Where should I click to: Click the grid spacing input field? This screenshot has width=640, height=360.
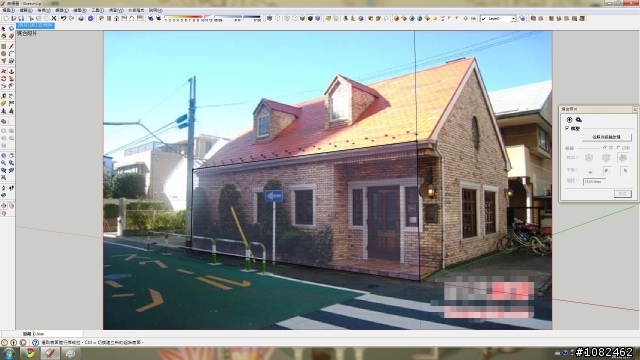(x=594, y=181)
